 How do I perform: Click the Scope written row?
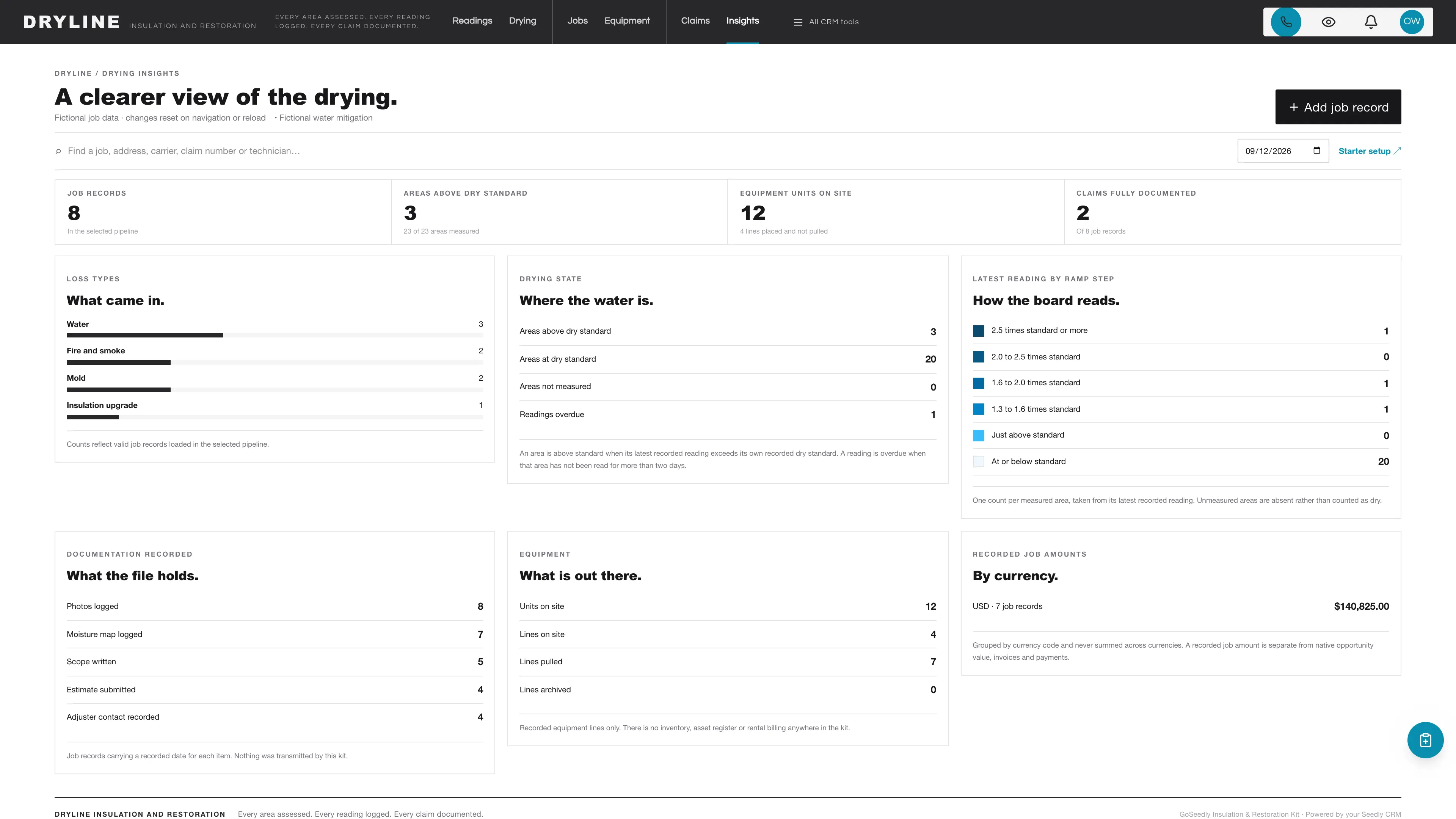tap(275, 662)
